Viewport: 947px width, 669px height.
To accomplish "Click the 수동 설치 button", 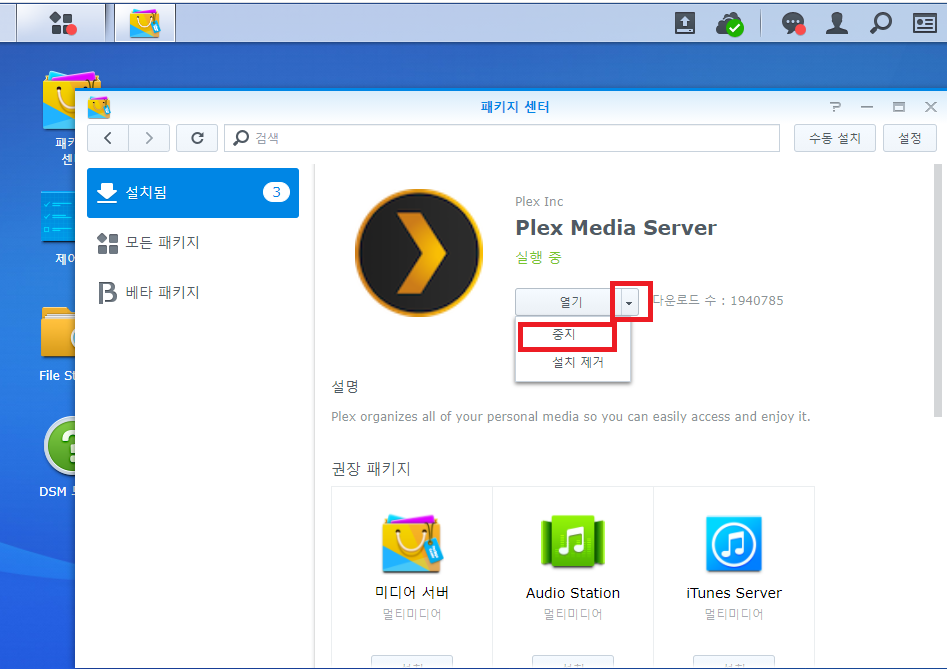I will [835, 138].
